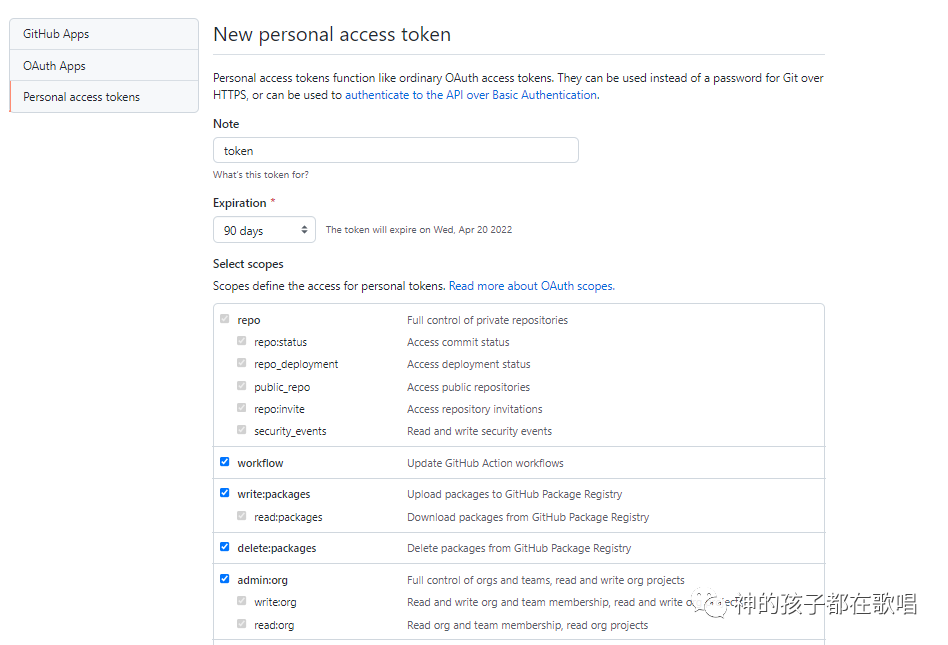Screen dimensions: 948x645
Task: Click the 'Note' field label
Action: tap(226, 124)
